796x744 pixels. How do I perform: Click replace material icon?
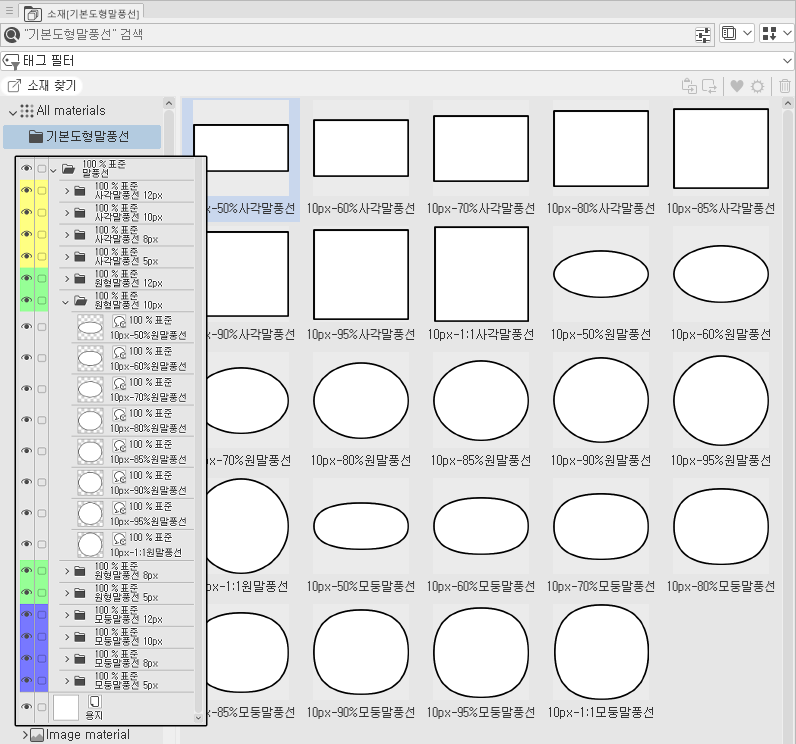(x=709, y=86)
